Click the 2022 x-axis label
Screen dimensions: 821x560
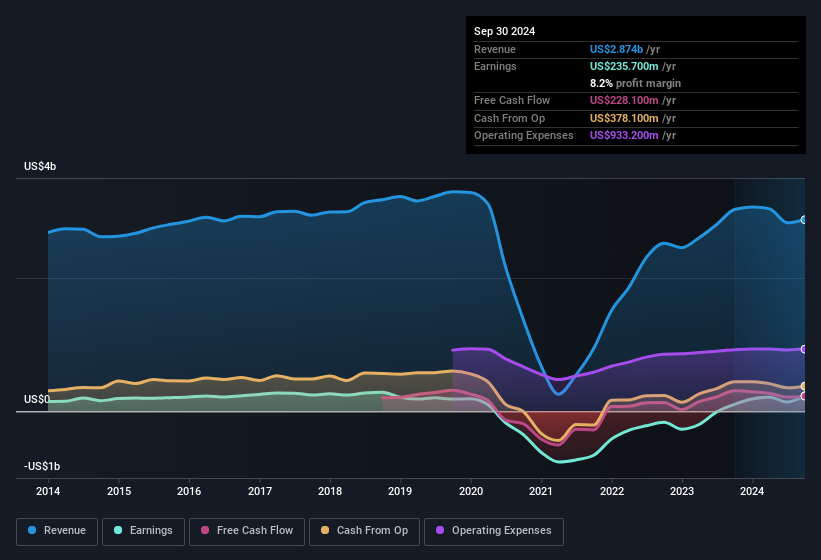612,491
